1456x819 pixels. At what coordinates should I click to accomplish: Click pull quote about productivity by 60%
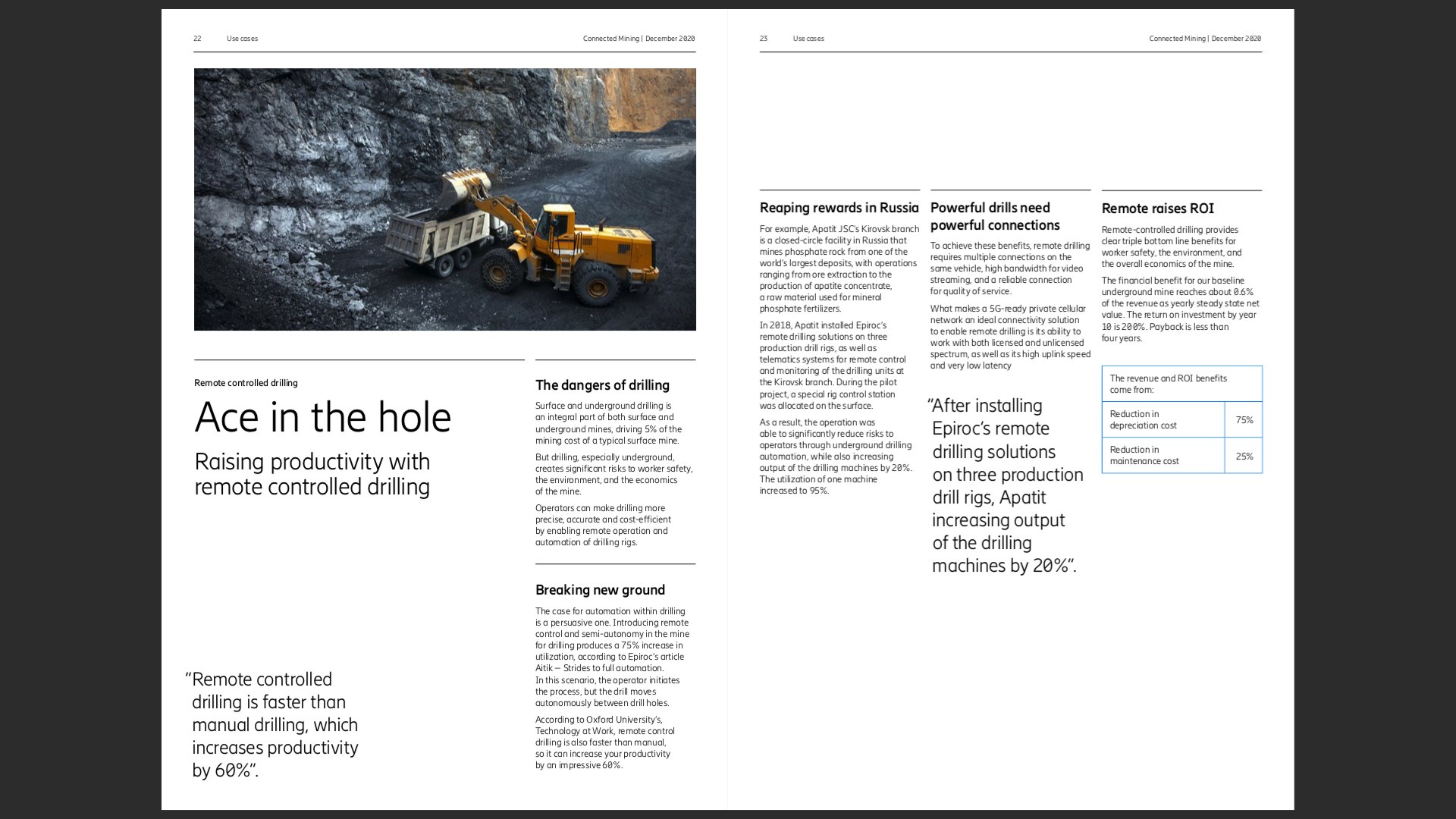[x=272, y=725]
